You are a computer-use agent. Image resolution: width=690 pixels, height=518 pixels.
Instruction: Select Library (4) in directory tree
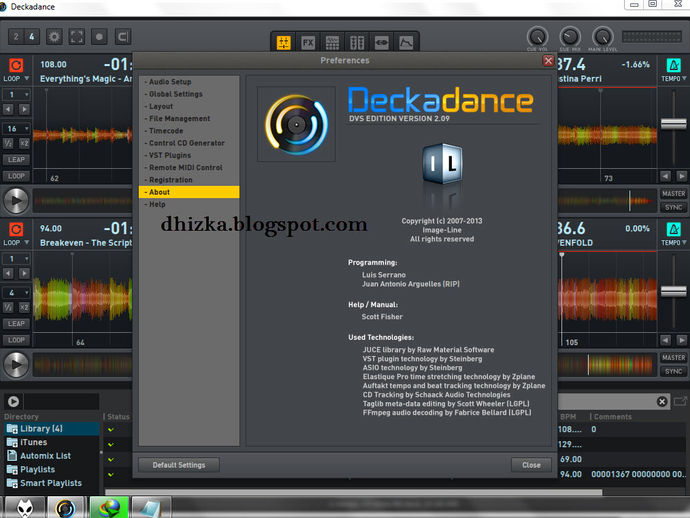point(52,429)
